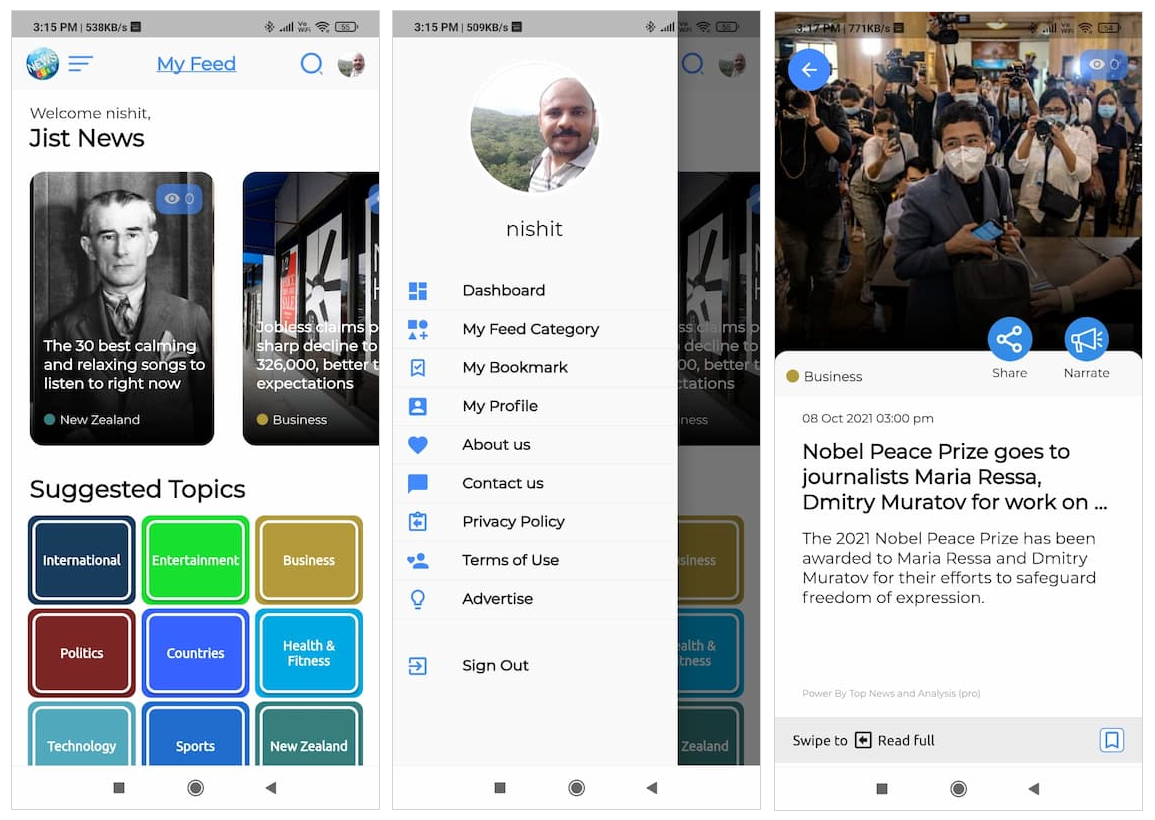Click the My Feed title link
The width and height of the screenshot is (1155, 820).
196,64
